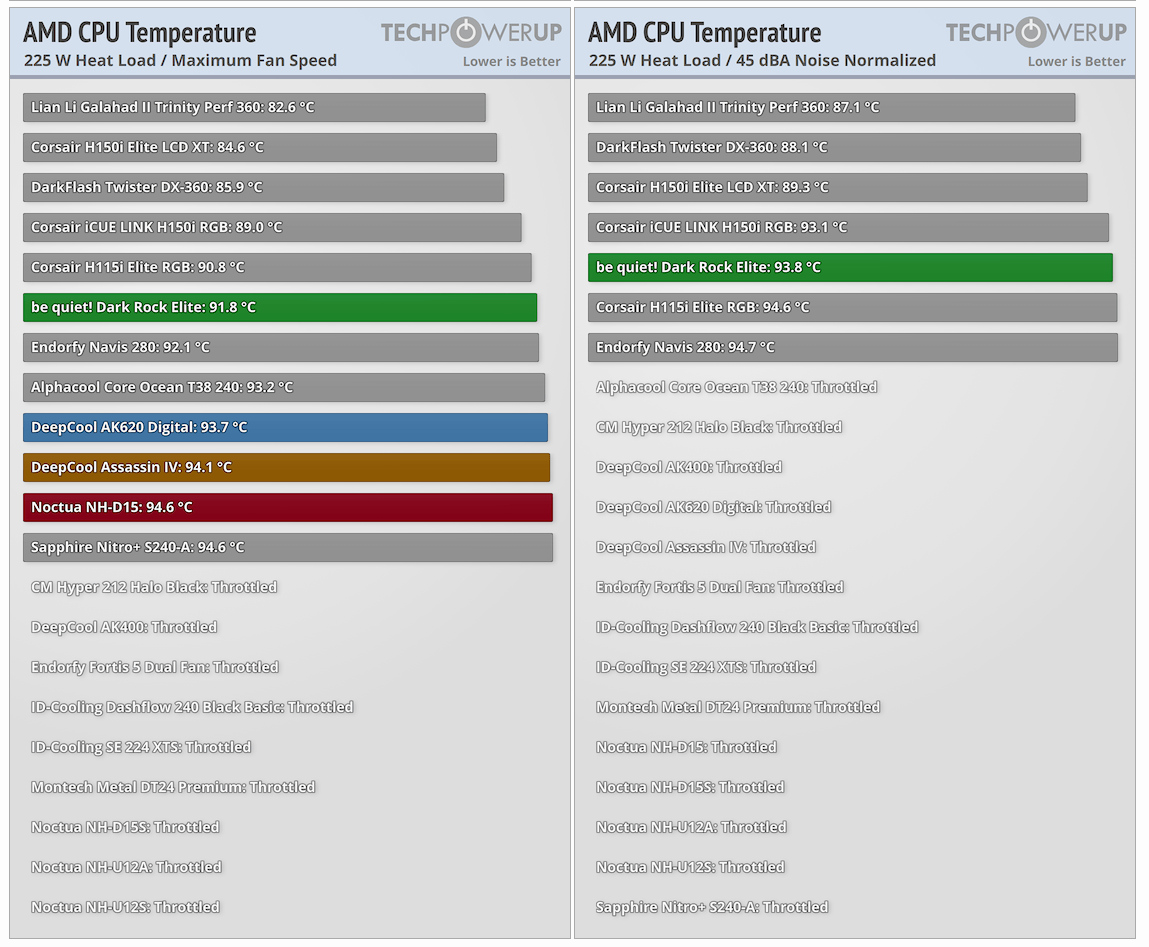Viewport: 1149px width, 947px height.
Task: Click the left chart's 'AMD CPU Temperature' title
Action: (140, 32)
